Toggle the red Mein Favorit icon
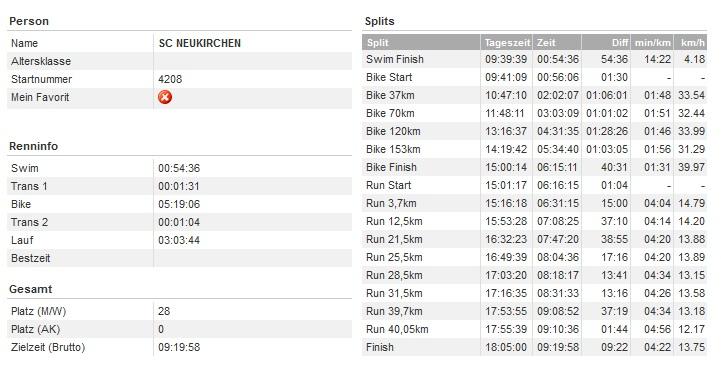The width and height of the screenshot is (721, 368). coord(165,97)
